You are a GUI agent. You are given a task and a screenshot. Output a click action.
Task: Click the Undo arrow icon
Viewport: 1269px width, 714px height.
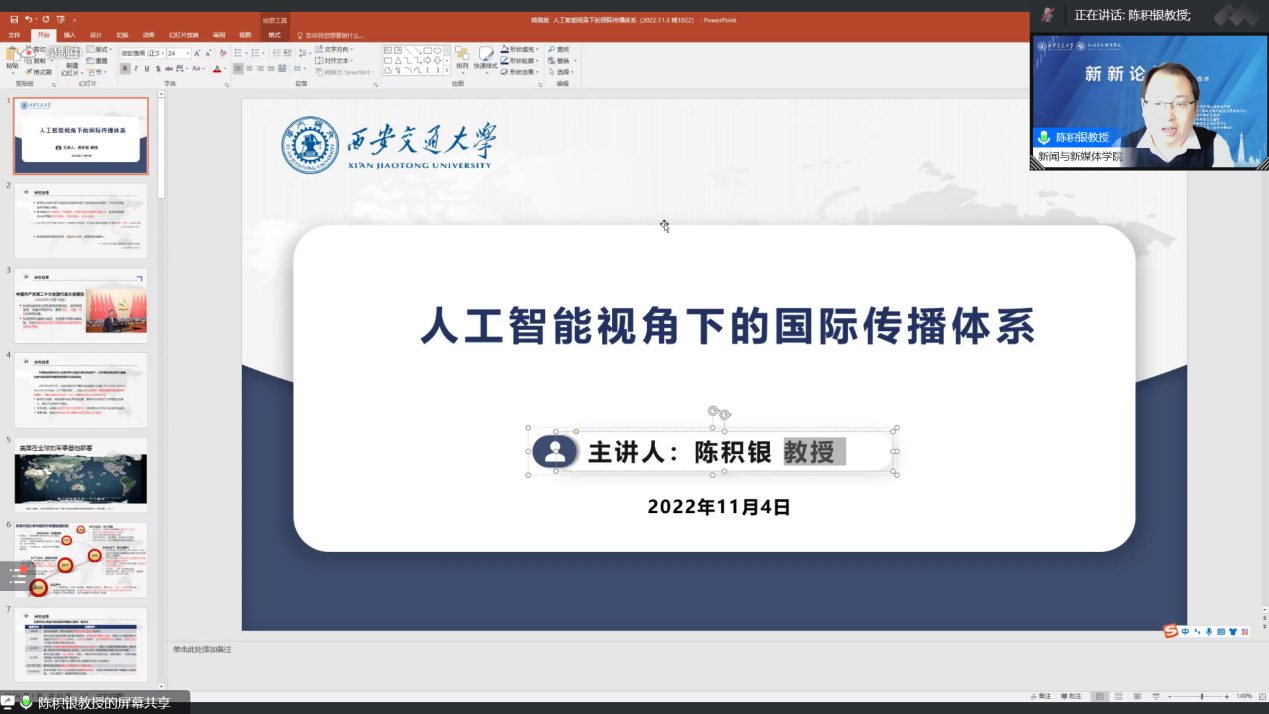coord(29,19)
